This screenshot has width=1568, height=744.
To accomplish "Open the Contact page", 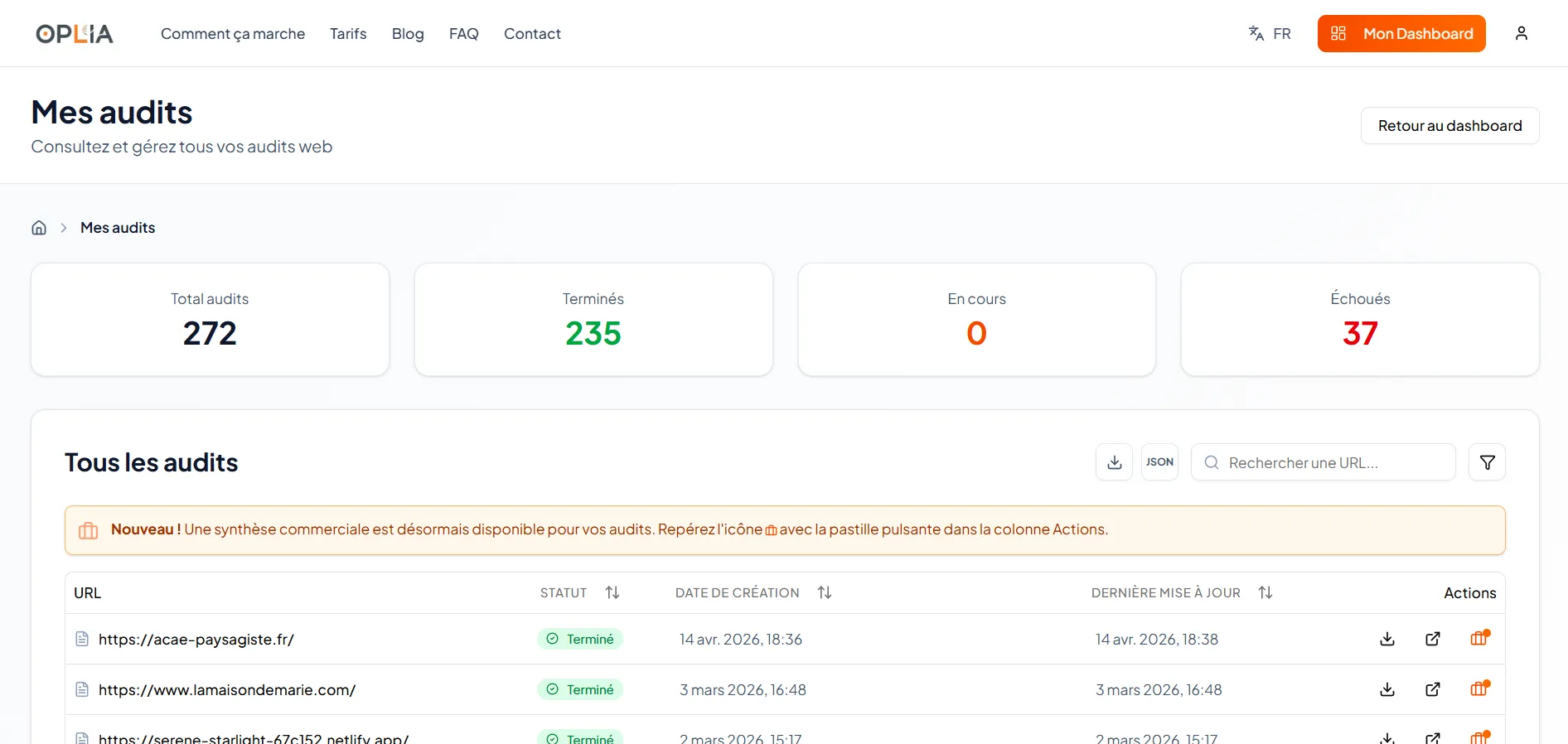I will 532,34.
